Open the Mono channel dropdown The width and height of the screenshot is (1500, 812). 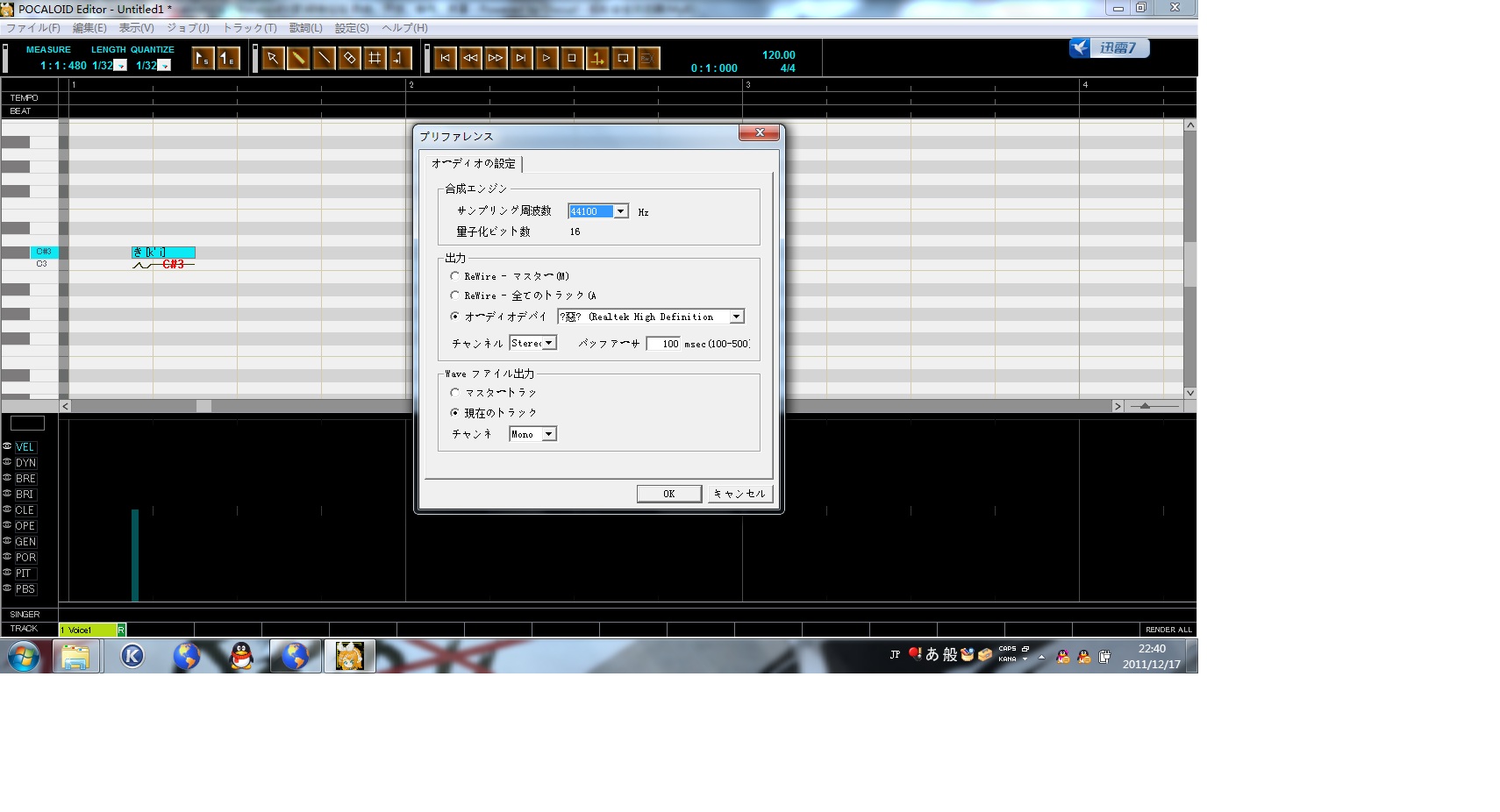[549, 434]
